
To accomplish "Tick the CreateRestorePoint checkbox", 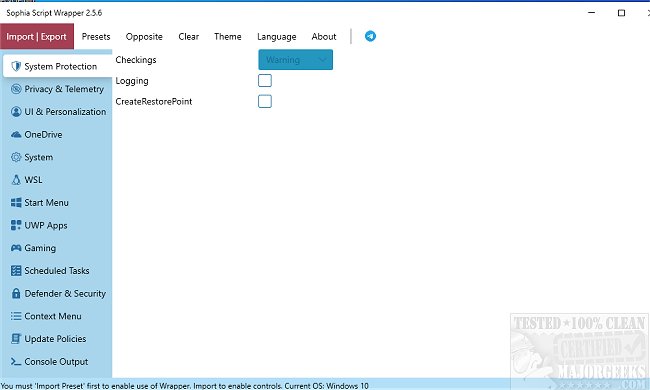I will point(265,101).
